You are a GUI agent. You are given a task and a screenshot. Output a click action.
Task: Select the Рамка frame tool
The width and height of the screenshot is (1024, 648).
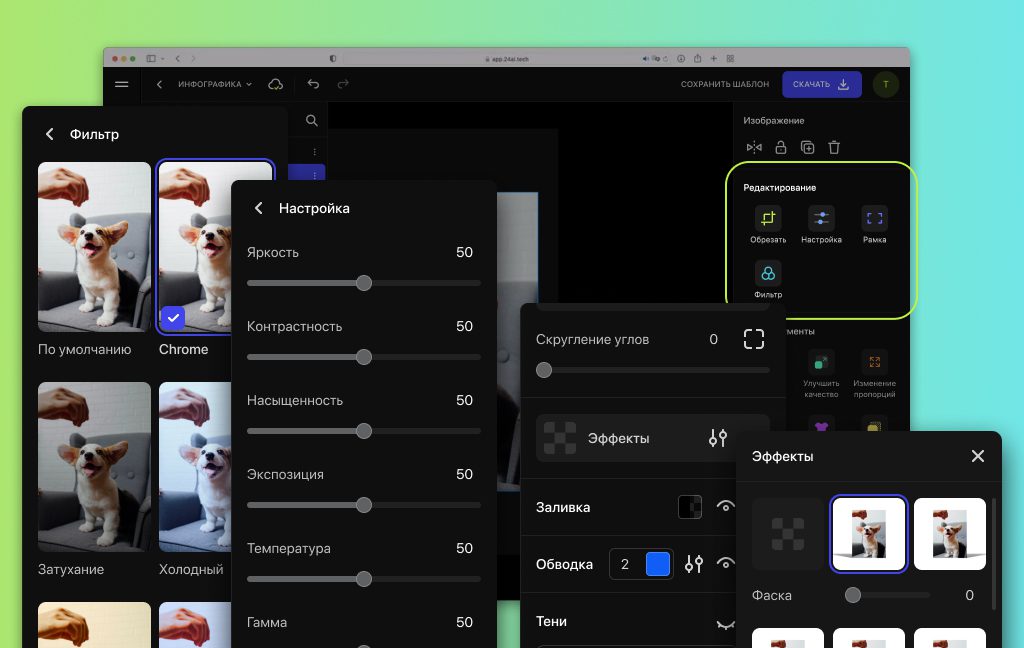(874, 225)
